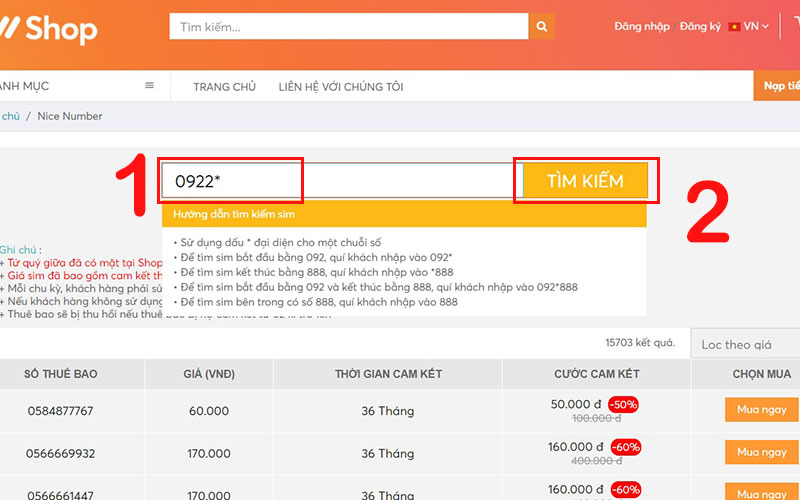Click the Nice Number breadcrumb

[x=70, y=116]
